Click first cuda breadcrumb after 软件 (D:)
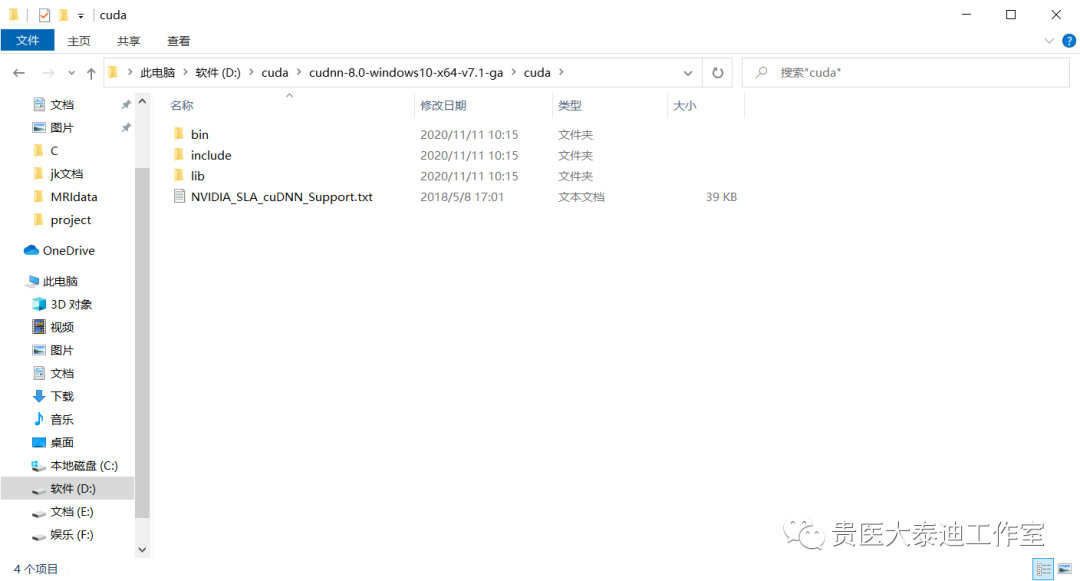The image size is (1080, 581). tap(274, 72)
